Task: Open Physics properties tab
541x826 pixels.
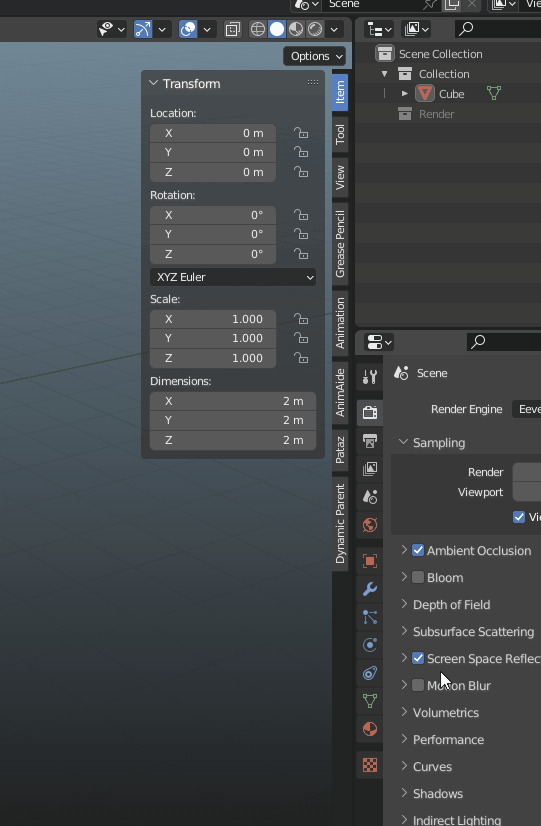Action: tap(370, 645)
